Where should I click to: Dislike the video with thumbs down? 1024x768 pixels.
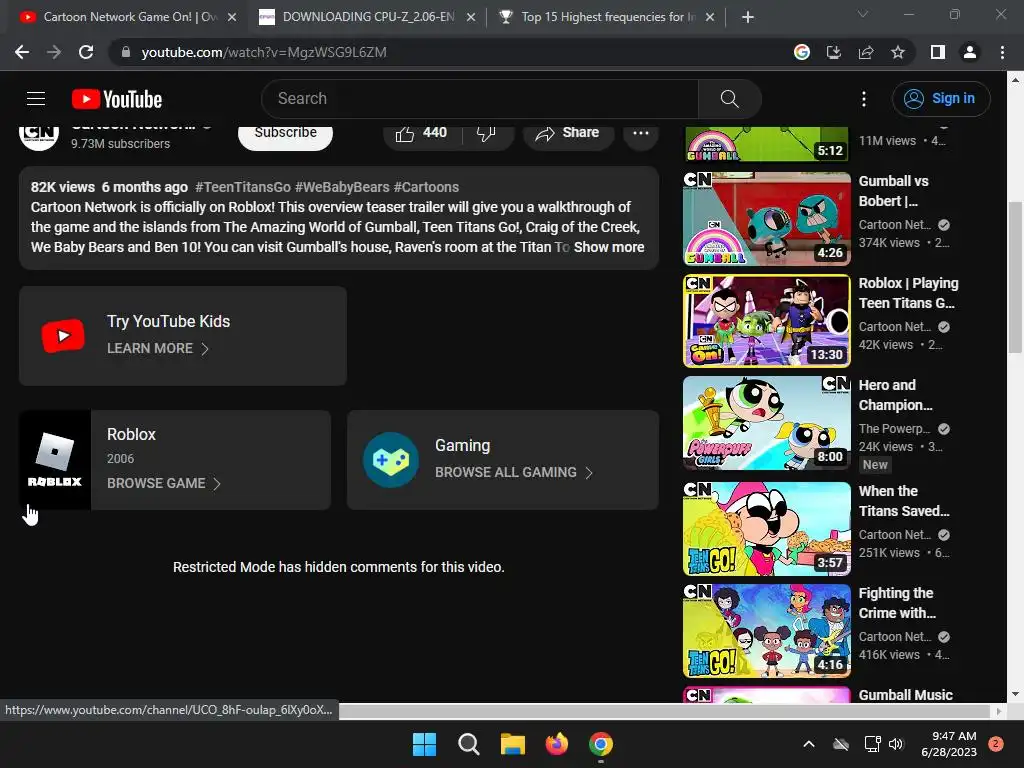486,133
